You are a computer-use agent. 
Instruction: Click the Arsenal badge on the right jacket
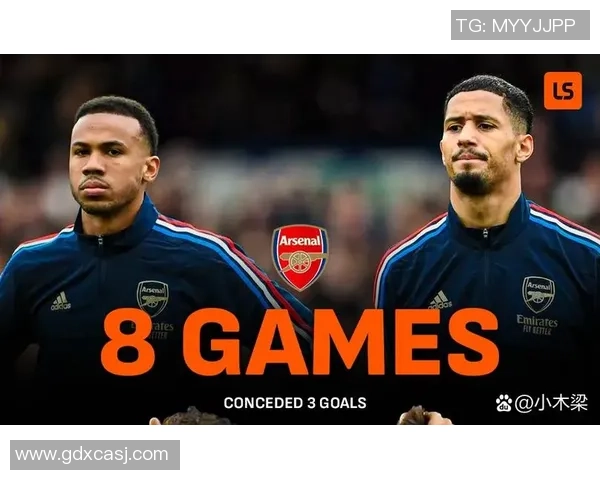tap(538, 294)
